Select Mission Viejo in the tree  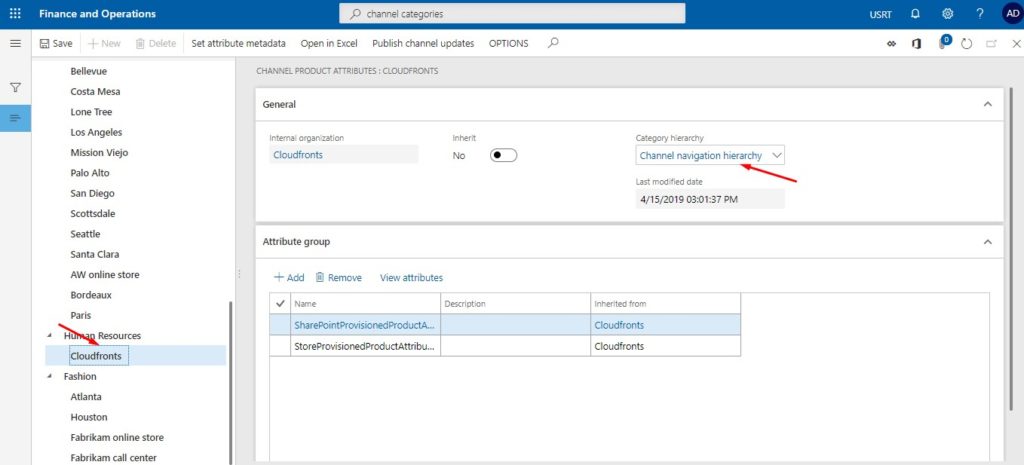pyautogui.click(x=99, y=152)
